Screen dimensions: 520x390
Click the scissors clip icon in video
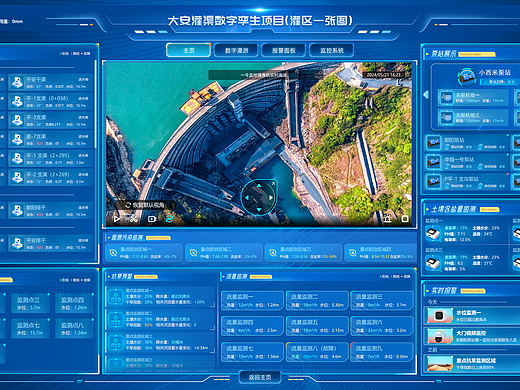coord(134,219)
